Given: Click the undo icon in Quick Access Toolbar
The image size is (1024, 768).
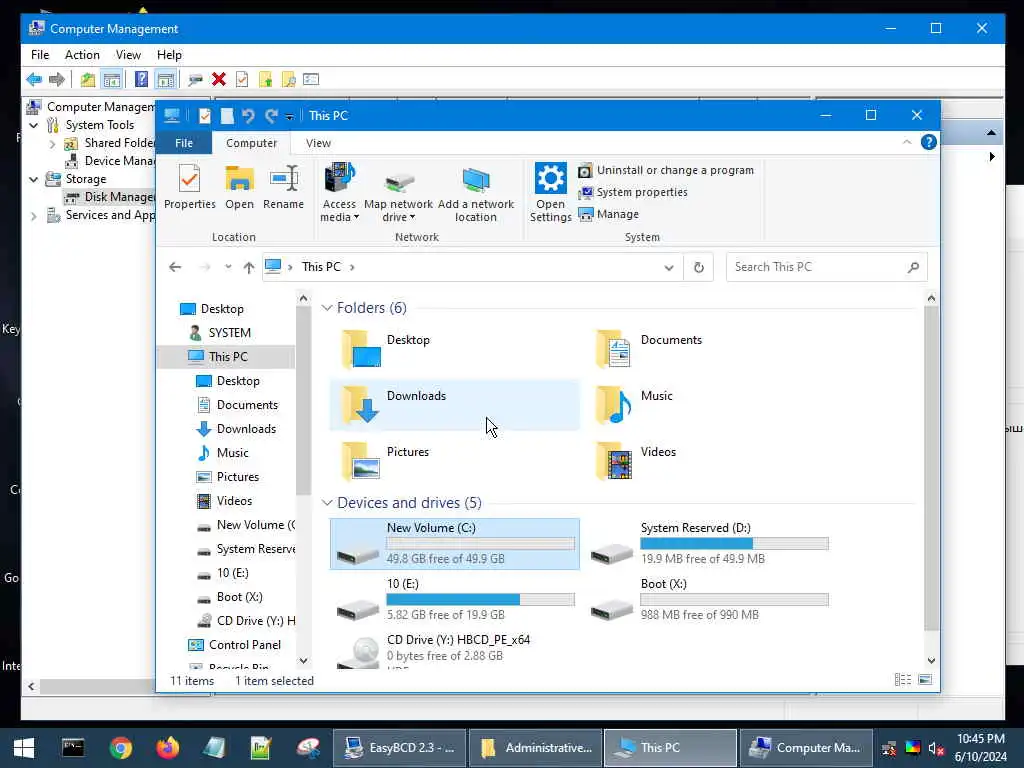Looking at the screenshot, I should (x=248, y=116).
